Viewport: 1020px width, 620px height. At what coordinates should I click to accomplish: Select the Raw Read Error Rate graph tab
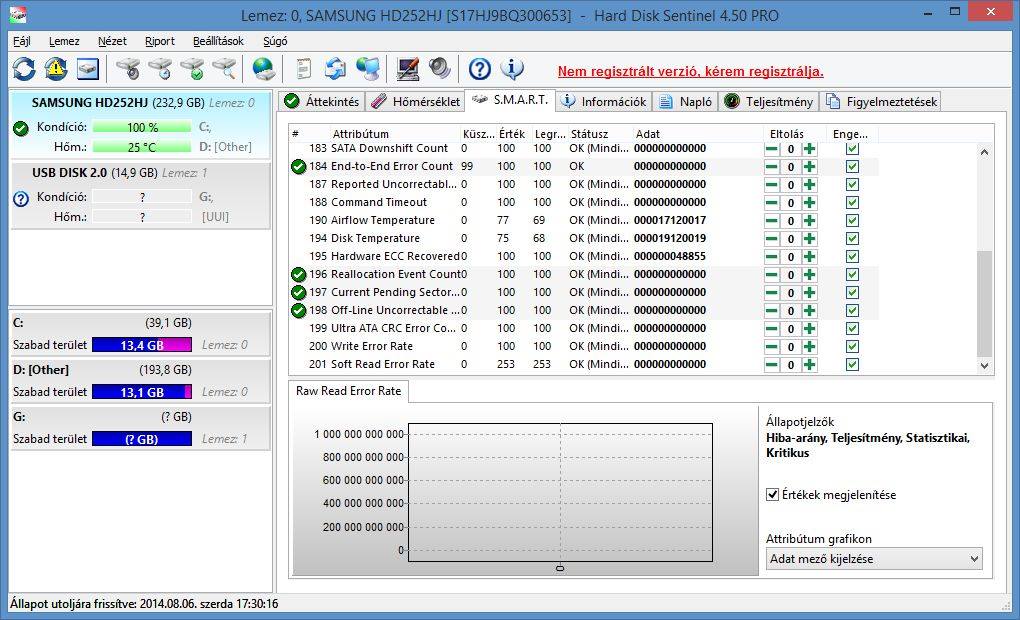(x=348, y=391)
